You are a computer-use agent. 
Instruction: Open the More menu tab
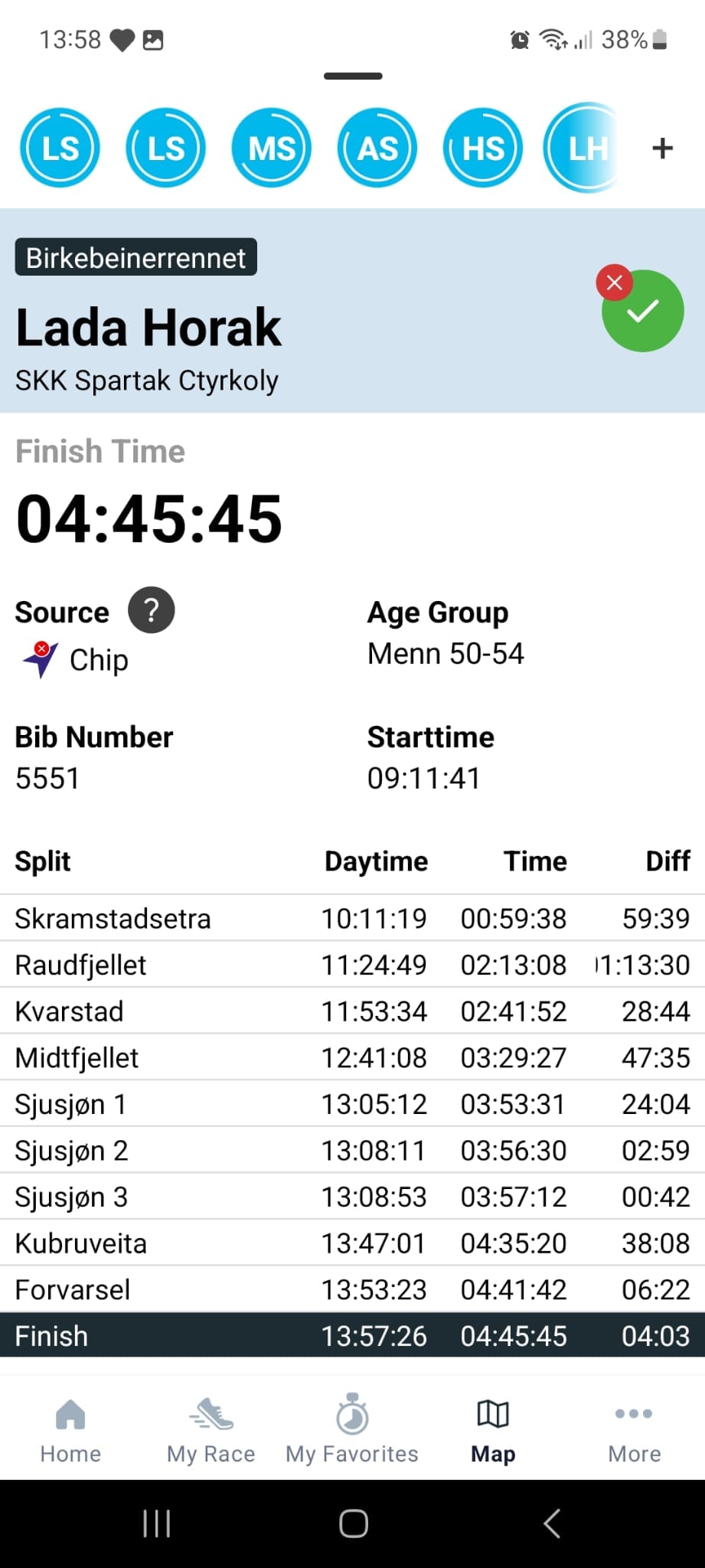click(634, 1430)
